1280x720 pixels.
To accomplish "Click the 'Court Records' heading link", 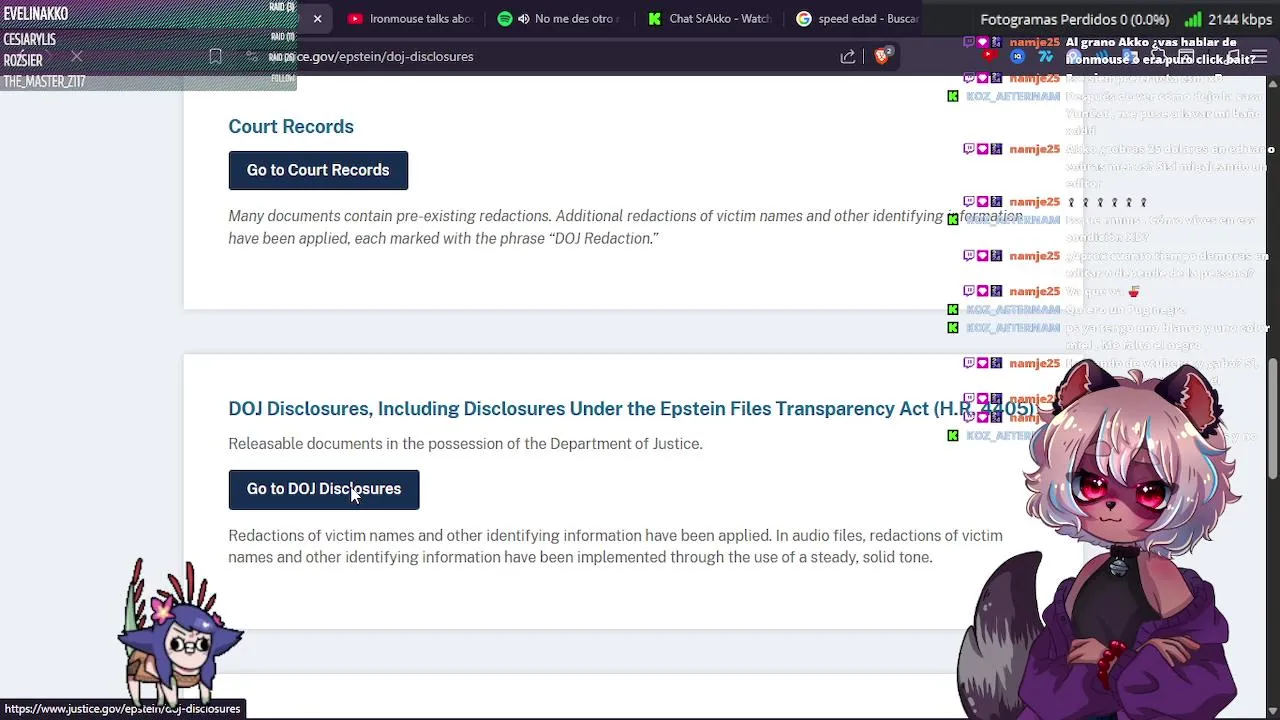I will 291,126.
